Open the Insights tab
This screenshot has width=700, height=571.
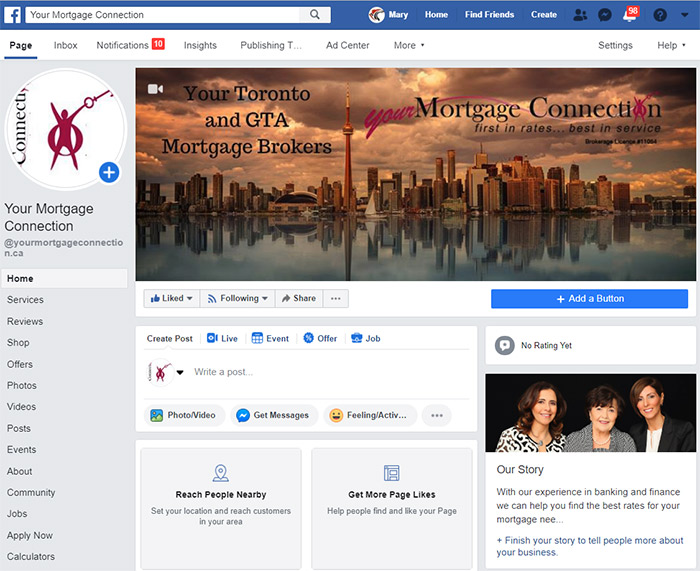click(x=200, y=45)
